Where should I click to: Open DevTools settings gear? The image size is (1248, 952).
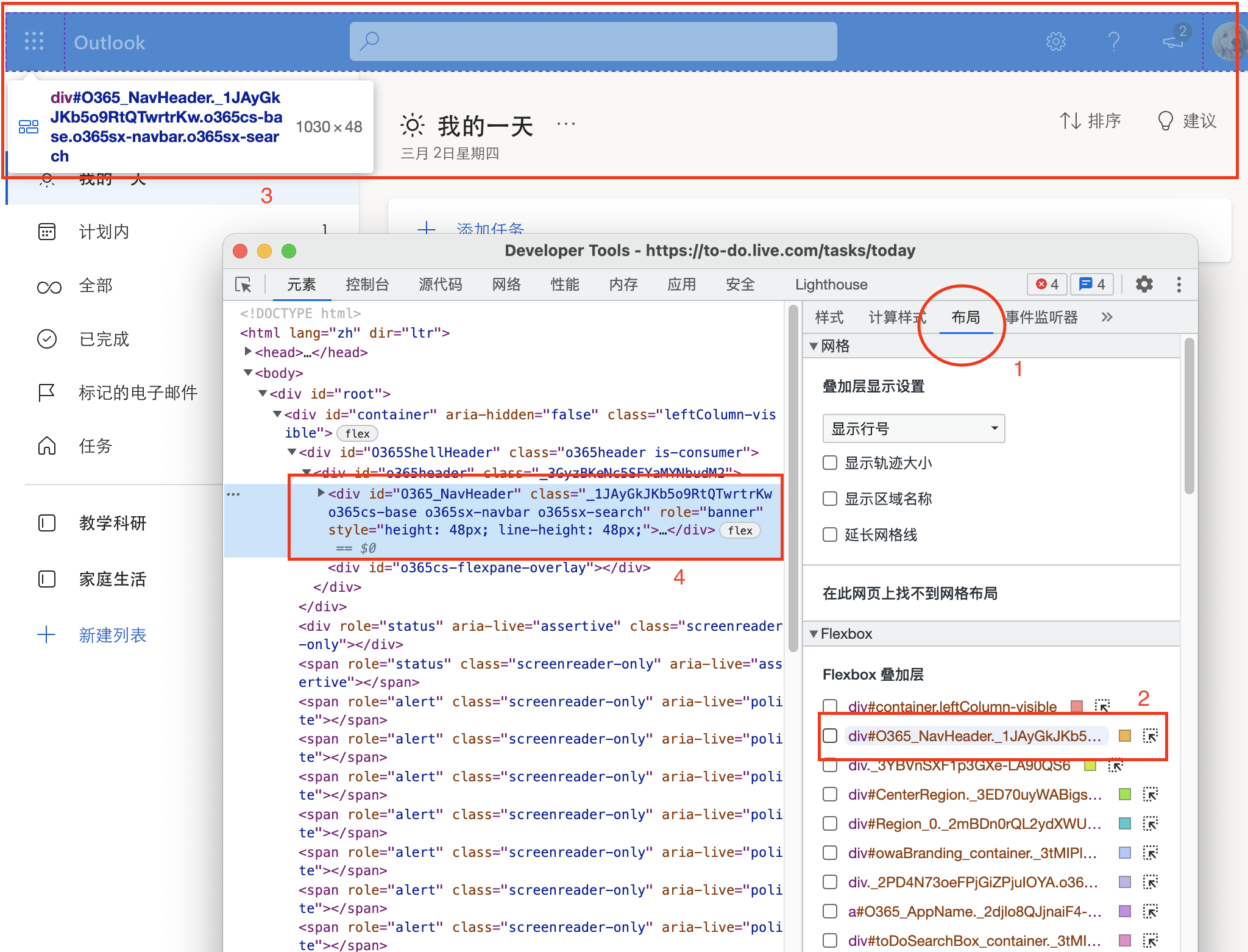click(1144, 284)
